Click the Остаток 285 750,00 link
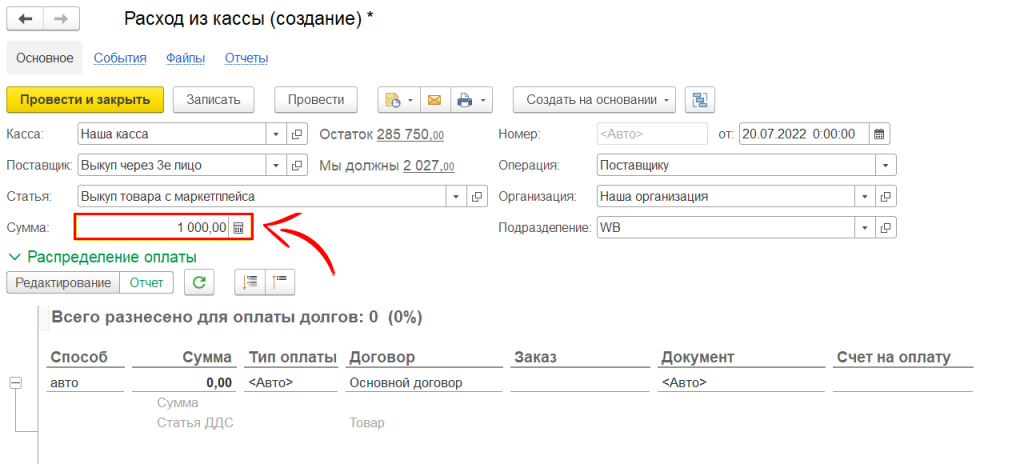 (410, 134)
